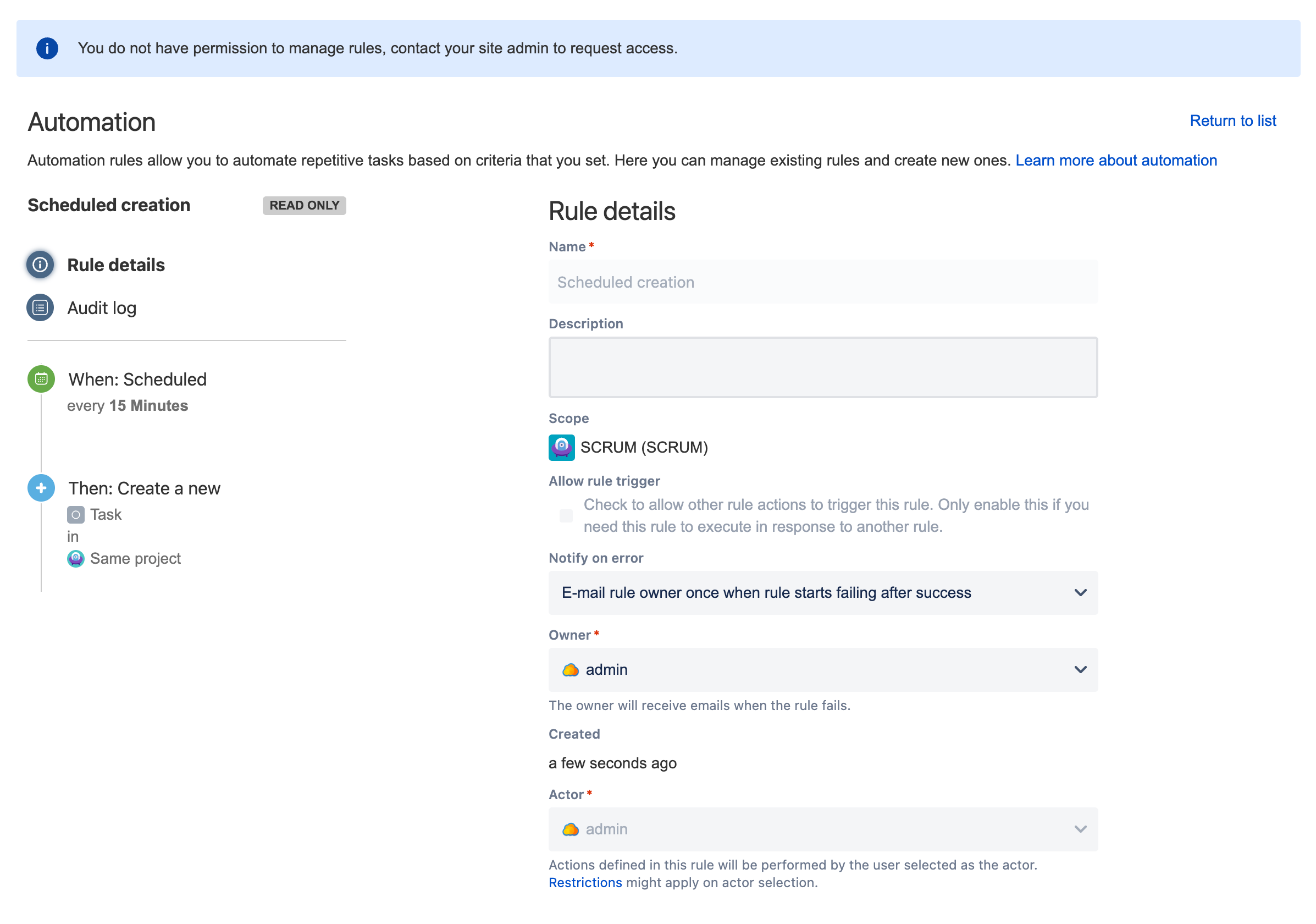Select the When: Scheduled trigger step

[x=137, y=379]
